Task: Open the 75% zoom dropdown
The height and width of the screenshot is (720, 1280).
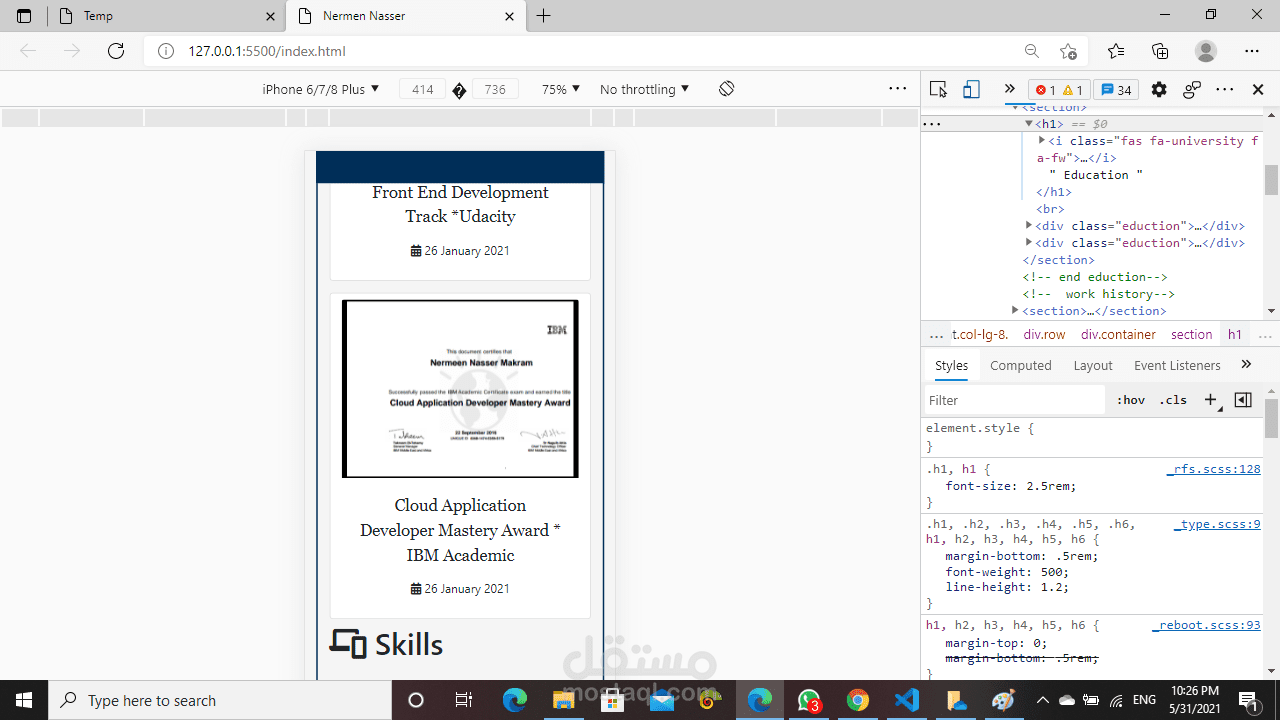Action: click(x=561, y=89)
